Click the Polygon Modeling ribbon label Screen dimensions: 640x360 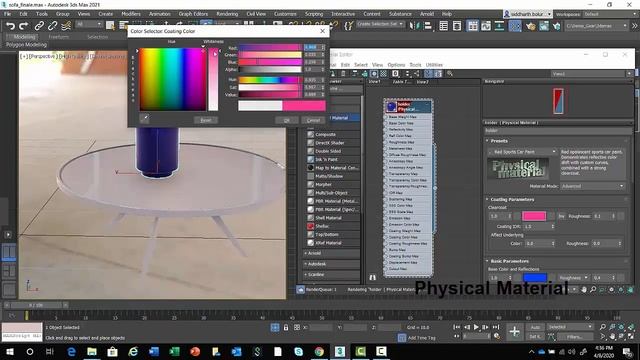[27, 44]
